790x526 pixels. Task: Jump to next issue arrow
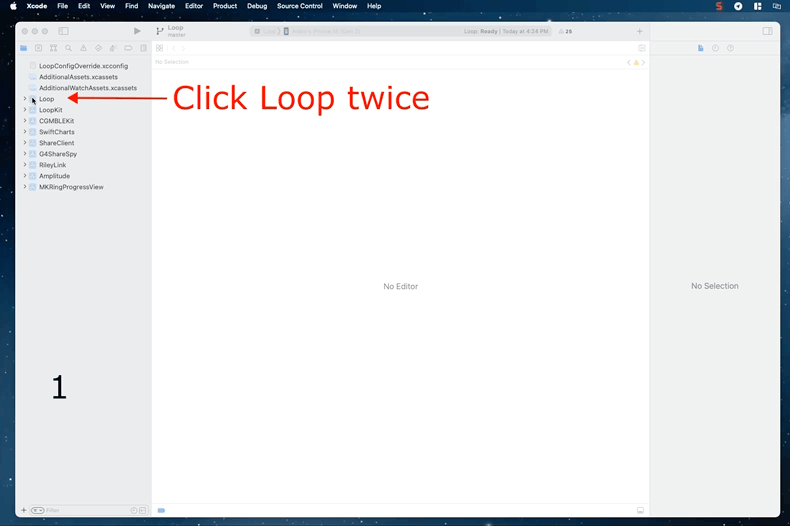coord(643,62)
